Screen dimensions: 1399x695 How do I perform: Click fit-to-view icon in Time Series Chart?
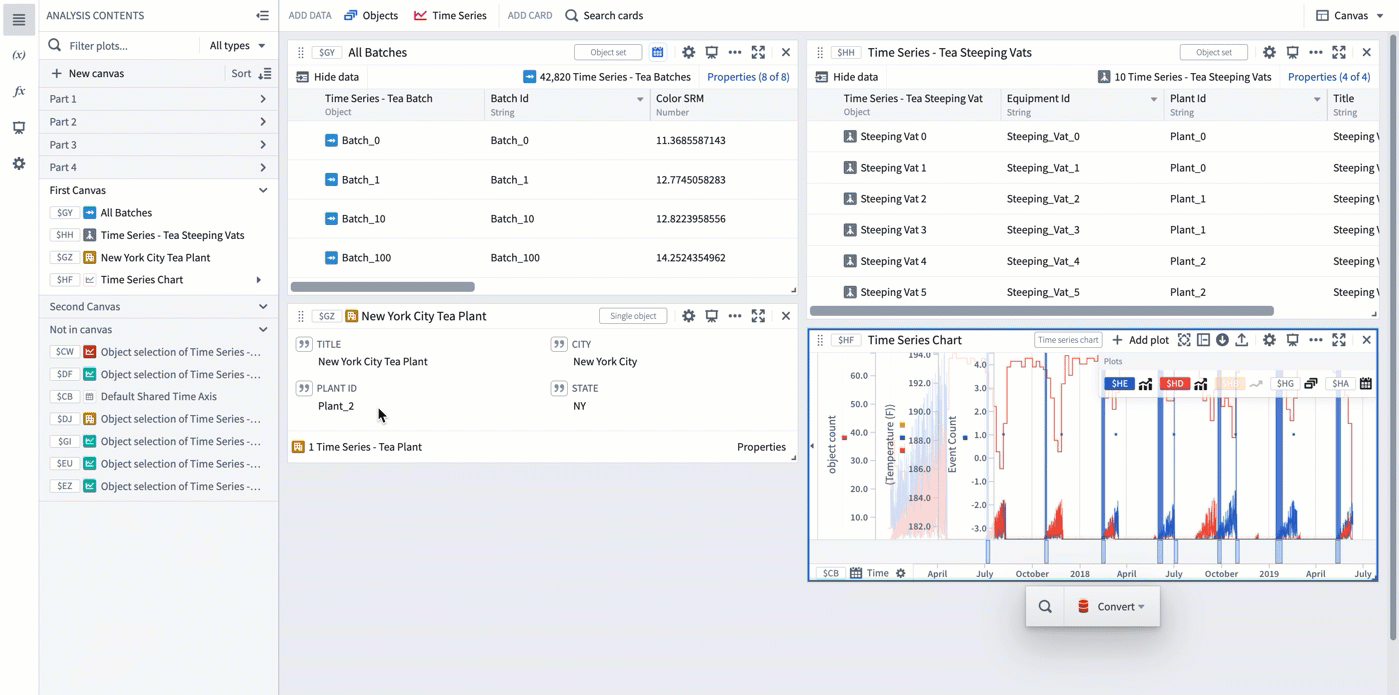(x=1184, y=340)
